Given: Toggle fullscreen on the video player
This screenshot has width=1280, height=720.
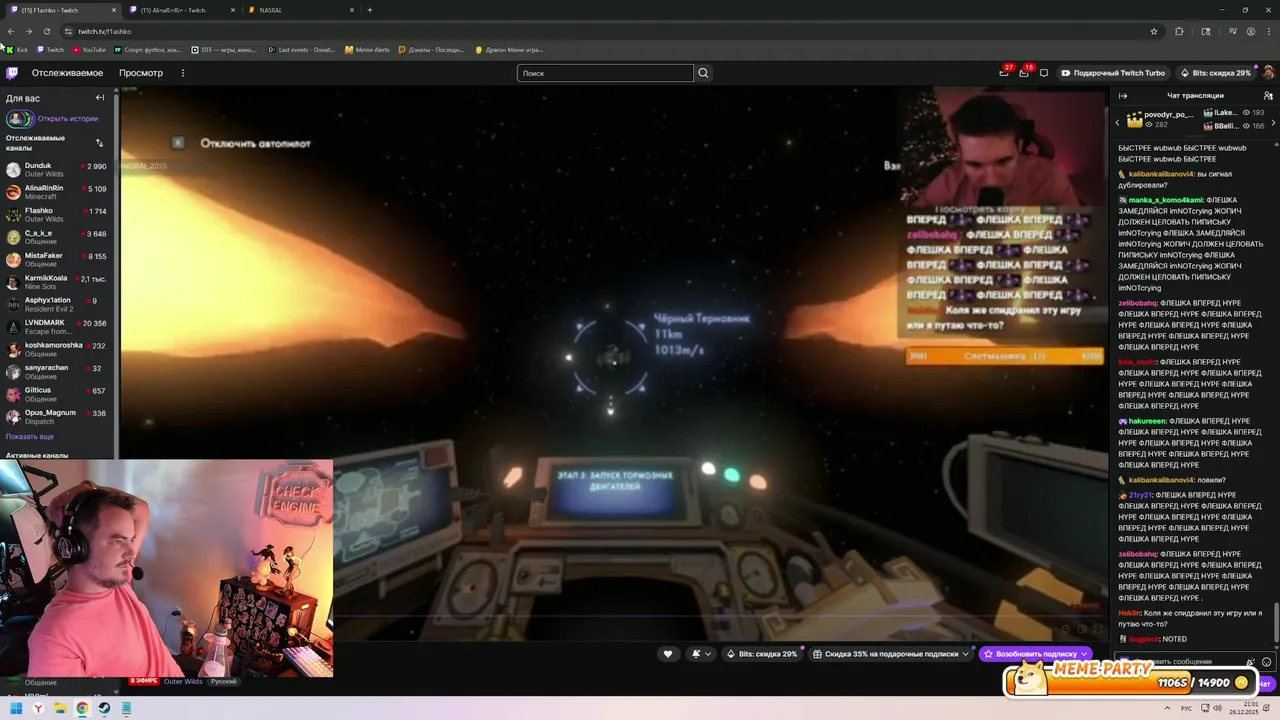Looking at the screenshot, I should 1097,629.
